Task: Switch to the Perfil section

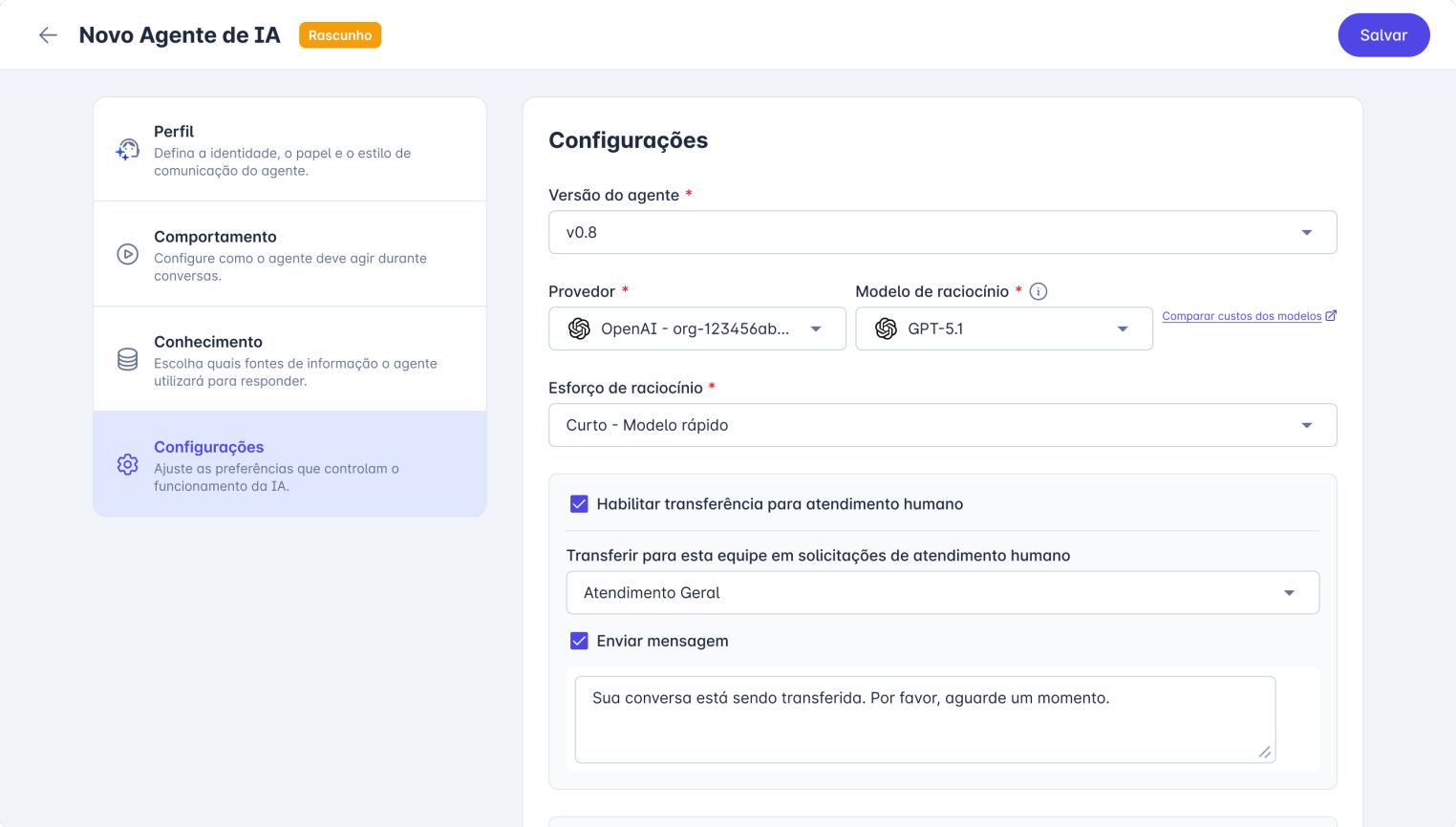Action: coord(289,150)
